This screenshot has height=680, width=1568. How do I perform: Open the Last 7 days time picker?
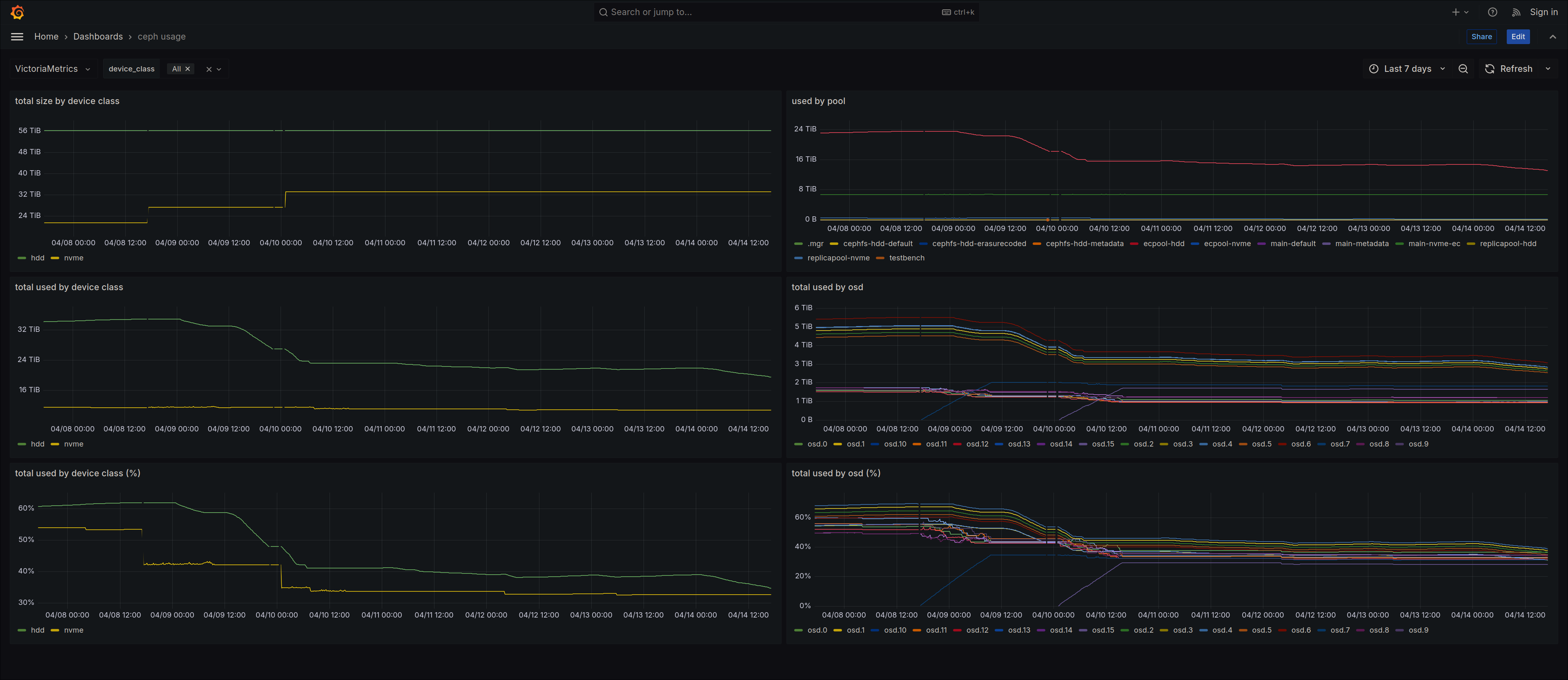1407,69
